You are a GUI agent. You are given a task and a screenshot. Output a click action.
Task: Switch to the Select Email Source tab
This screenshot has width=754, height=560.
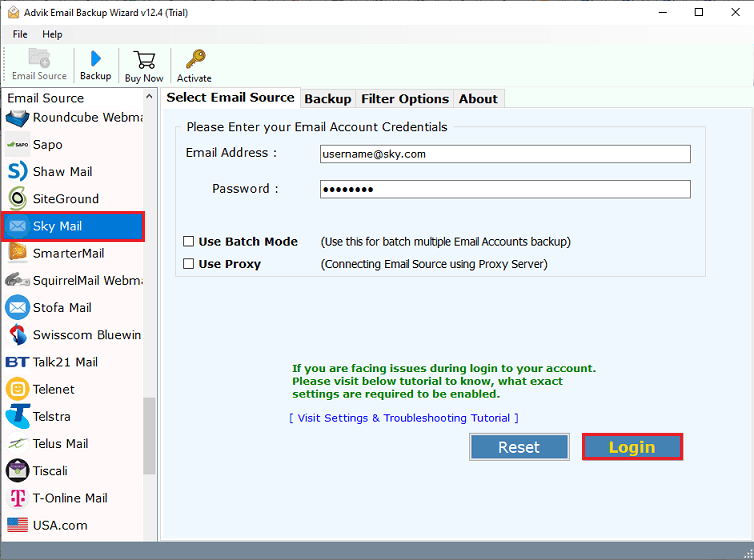[x=230, y=98]
